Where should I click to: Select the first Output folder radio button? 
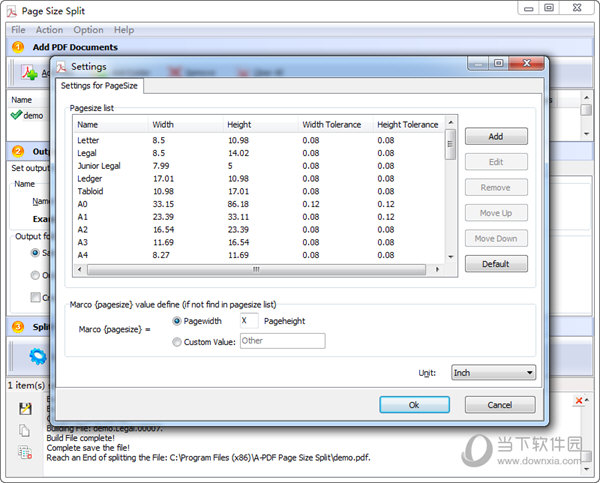point(35,253)
